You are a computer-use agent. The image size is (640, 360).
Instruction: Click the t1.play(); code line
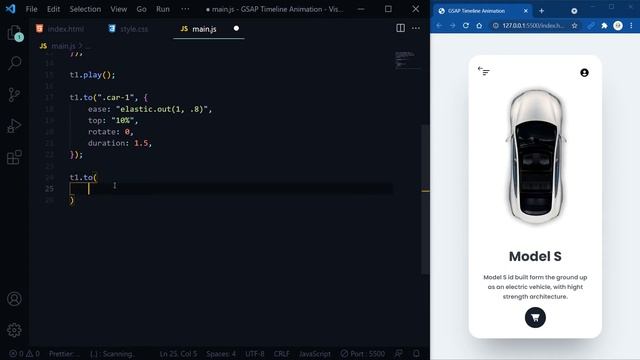(92, 75)
